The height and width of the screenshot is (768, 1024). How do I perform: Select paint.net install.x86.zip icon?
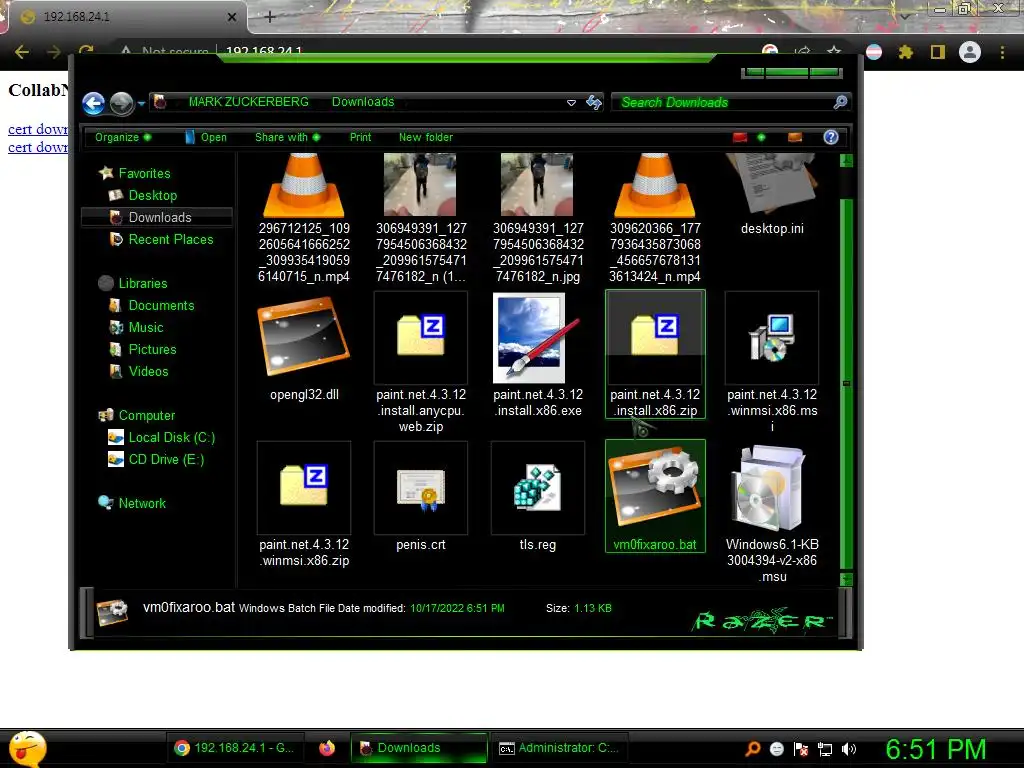[655, 337]
